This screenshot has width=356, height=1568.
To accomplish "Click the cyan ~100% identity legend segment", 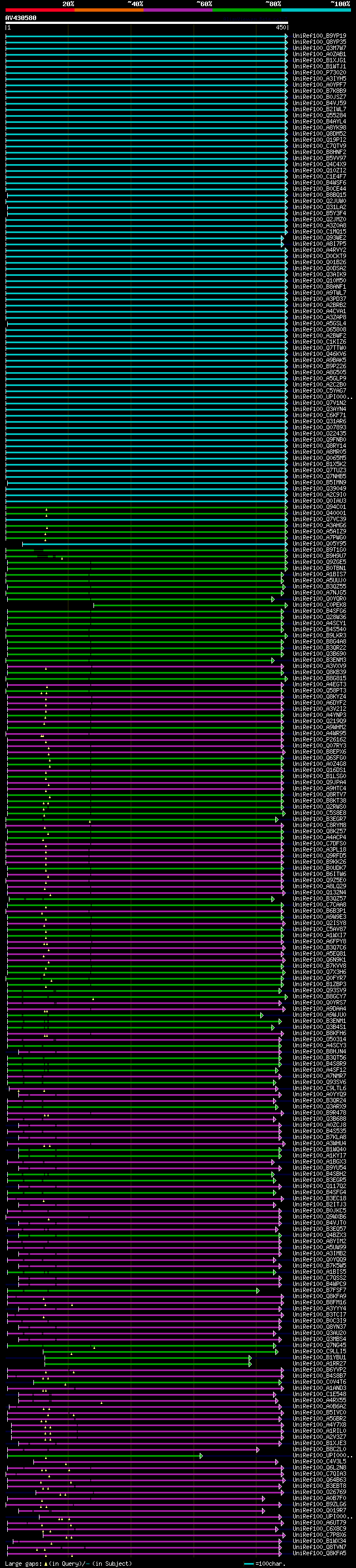I will click(316, 10).
